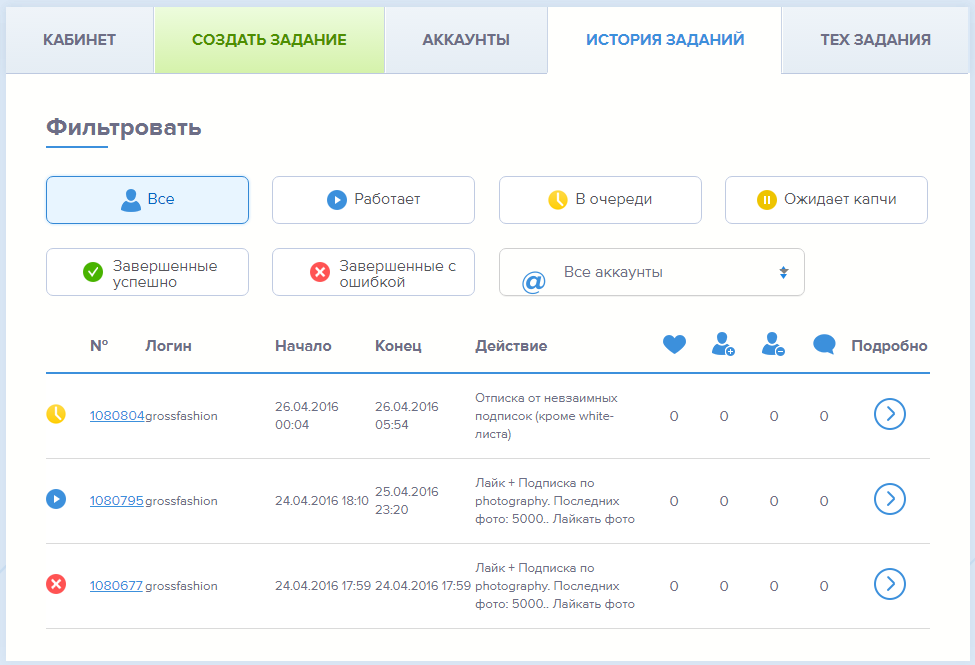
Task: Enable the Ожидает капчи filter
Action: [826, 199]
